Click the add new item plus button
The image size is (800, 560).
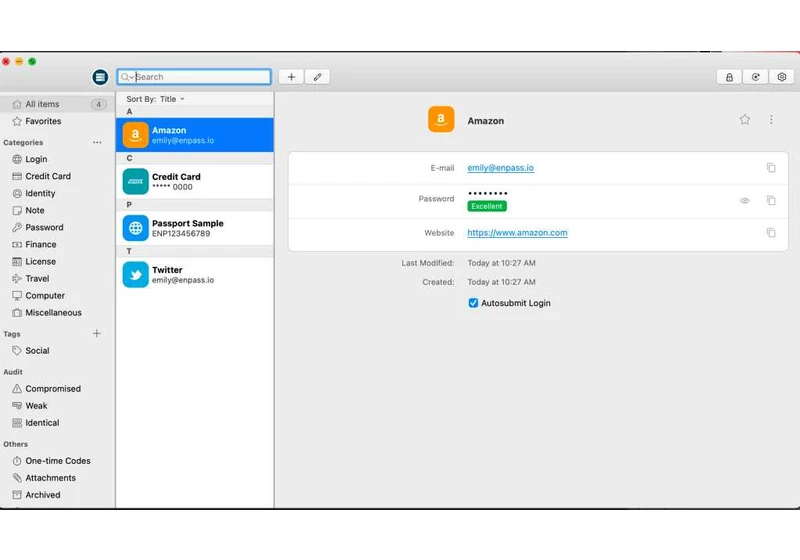tap(291, 77)
